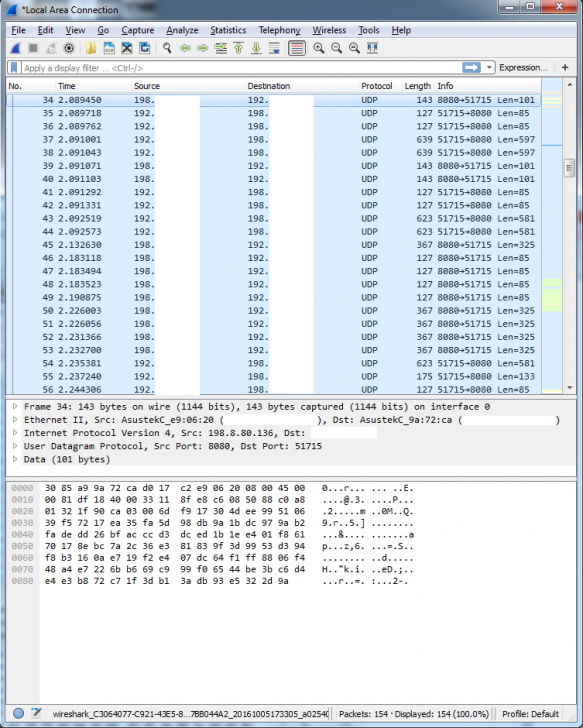
Task: Click the Expression... button
Action: point(523,68)
